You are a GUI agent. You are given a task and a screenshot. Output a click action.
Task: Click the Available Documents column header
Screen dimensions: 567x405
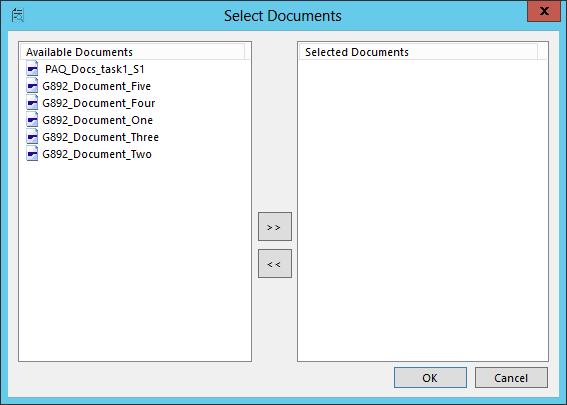(133, 52)
